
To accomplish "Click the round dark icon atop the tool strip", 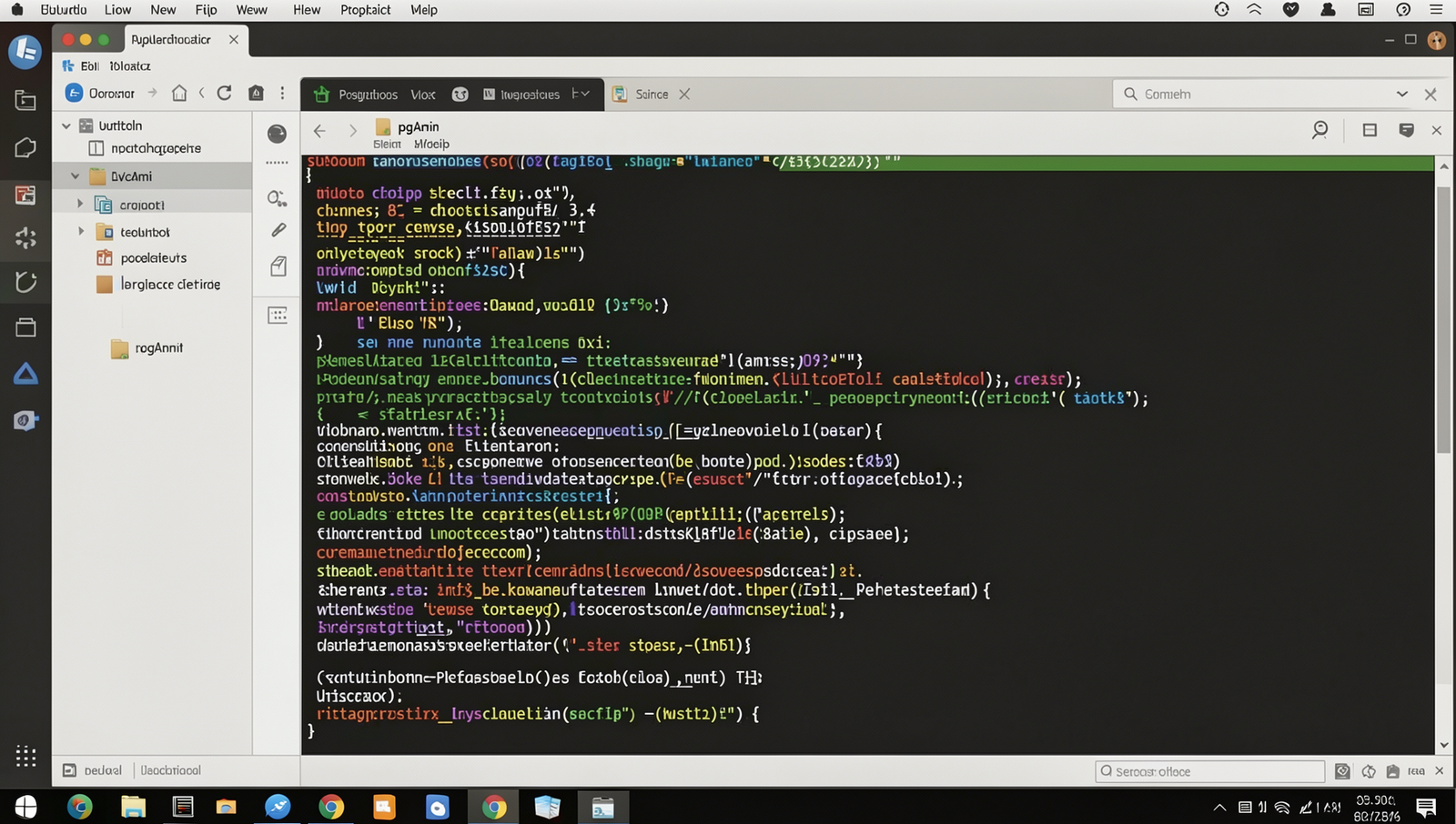I will (x=278, y=134).
